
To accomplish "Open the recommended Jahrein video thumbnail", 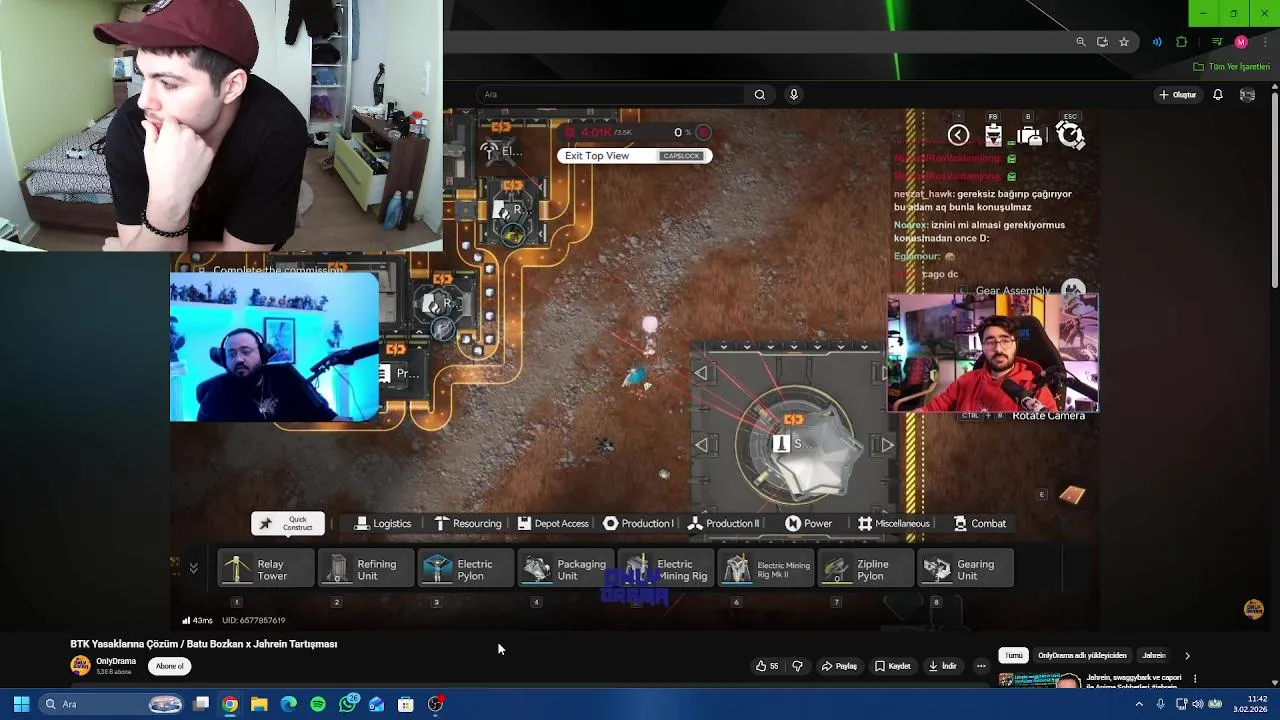I will tap(1040, 680).
